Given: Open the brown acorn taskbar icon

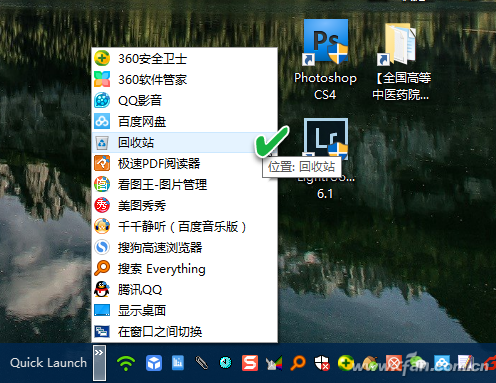Looking at the screenshot, I should tap(369, 363).
